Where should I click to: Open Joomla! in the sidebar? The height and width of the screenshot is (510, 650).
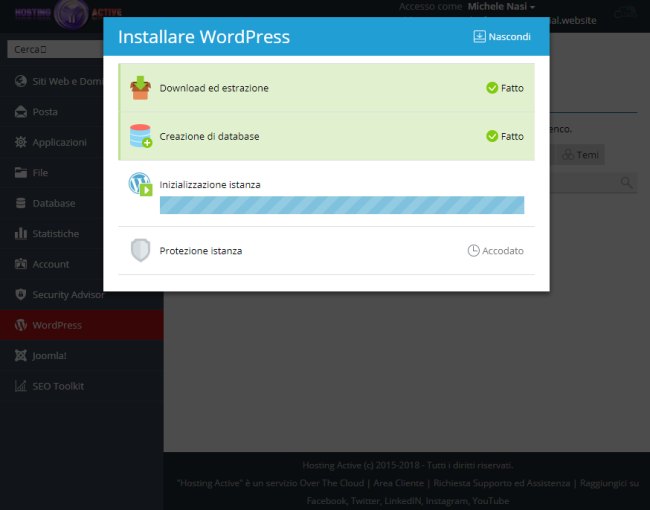tap(82, 356)
